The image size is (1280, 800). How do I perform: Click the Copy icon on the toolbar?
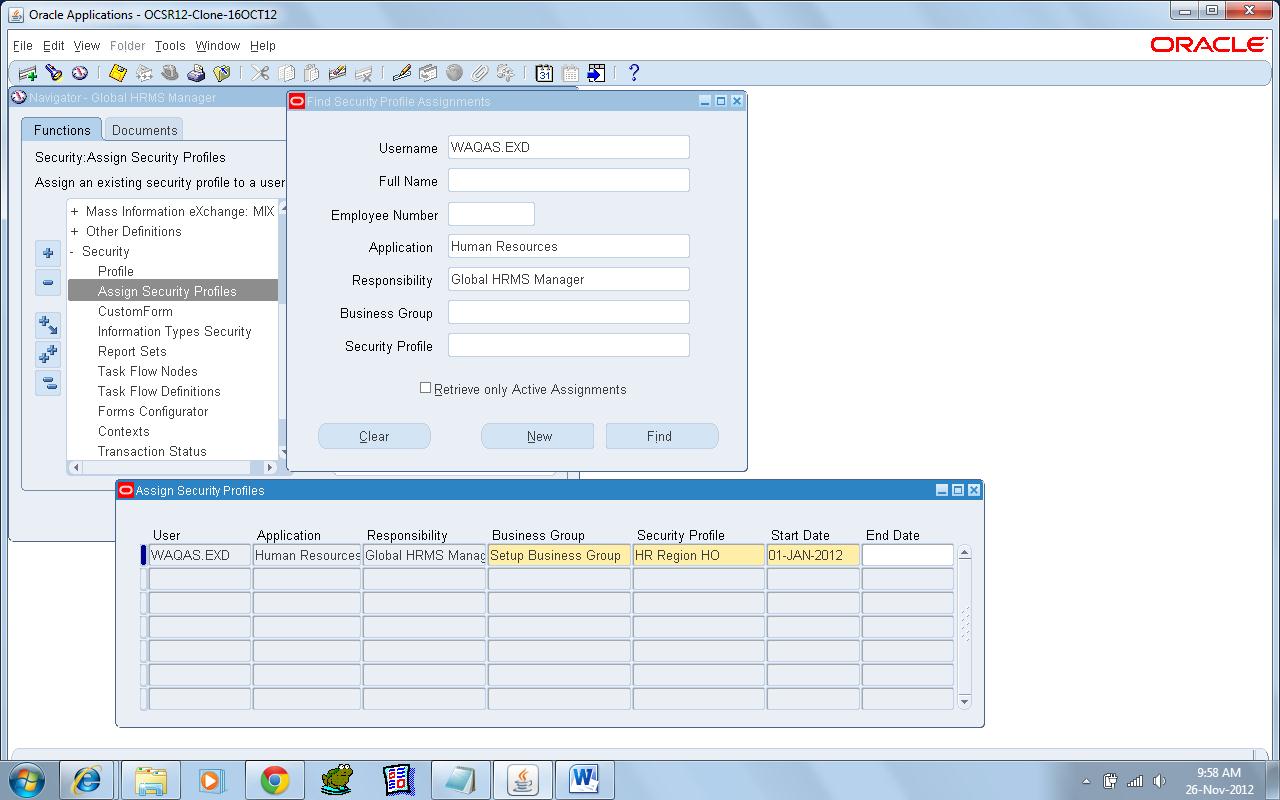(287, 72)
